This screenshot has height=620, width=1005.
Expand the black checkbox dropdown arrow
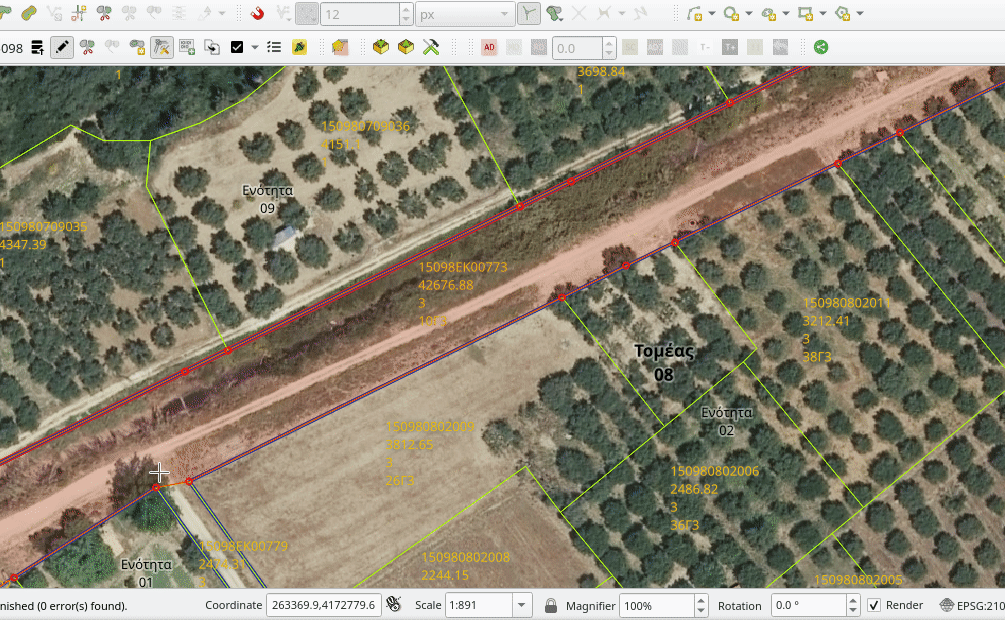click(x=255, y=47)
